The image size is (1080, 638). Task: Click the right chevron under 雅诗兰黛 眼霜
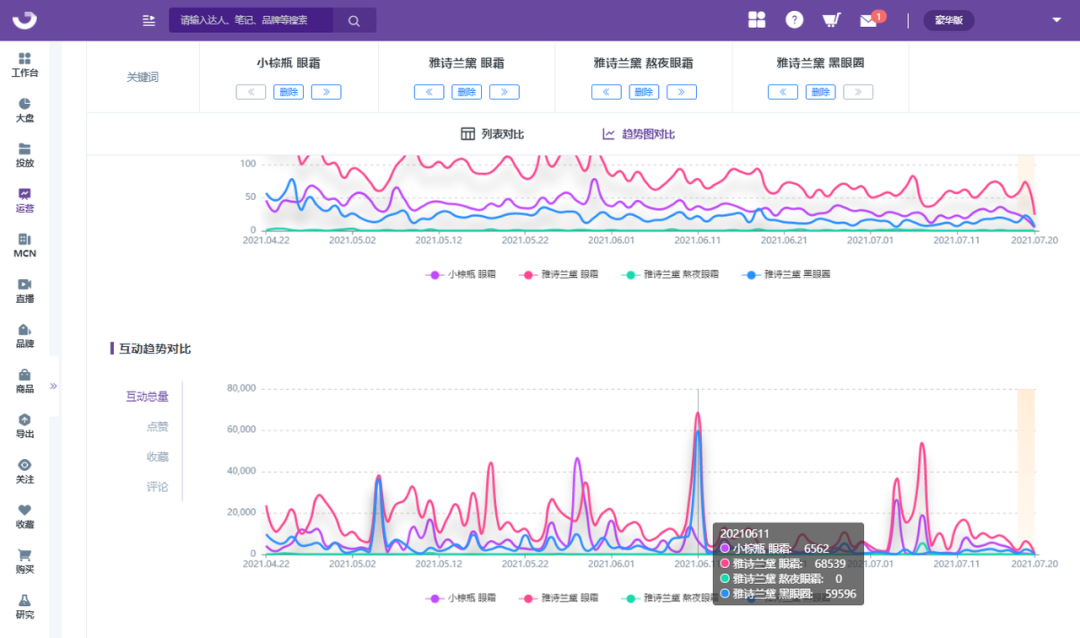504,91
